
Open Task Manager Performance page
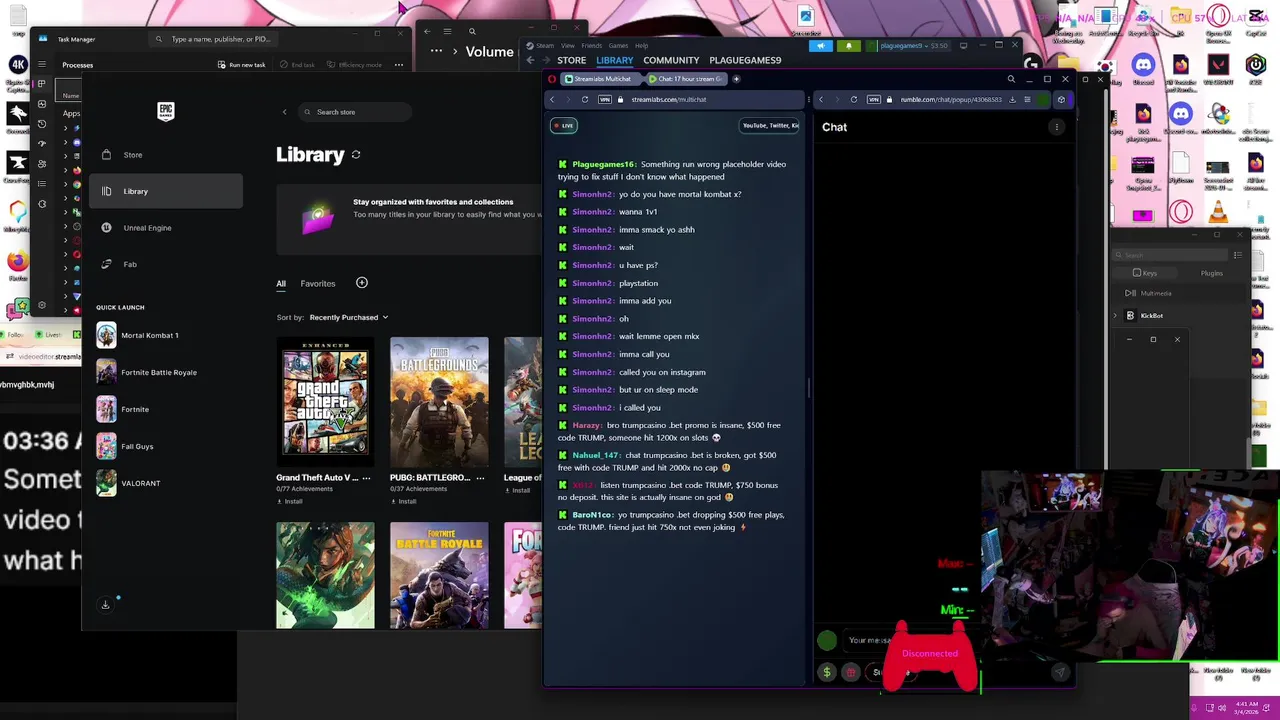click(41, 104)
